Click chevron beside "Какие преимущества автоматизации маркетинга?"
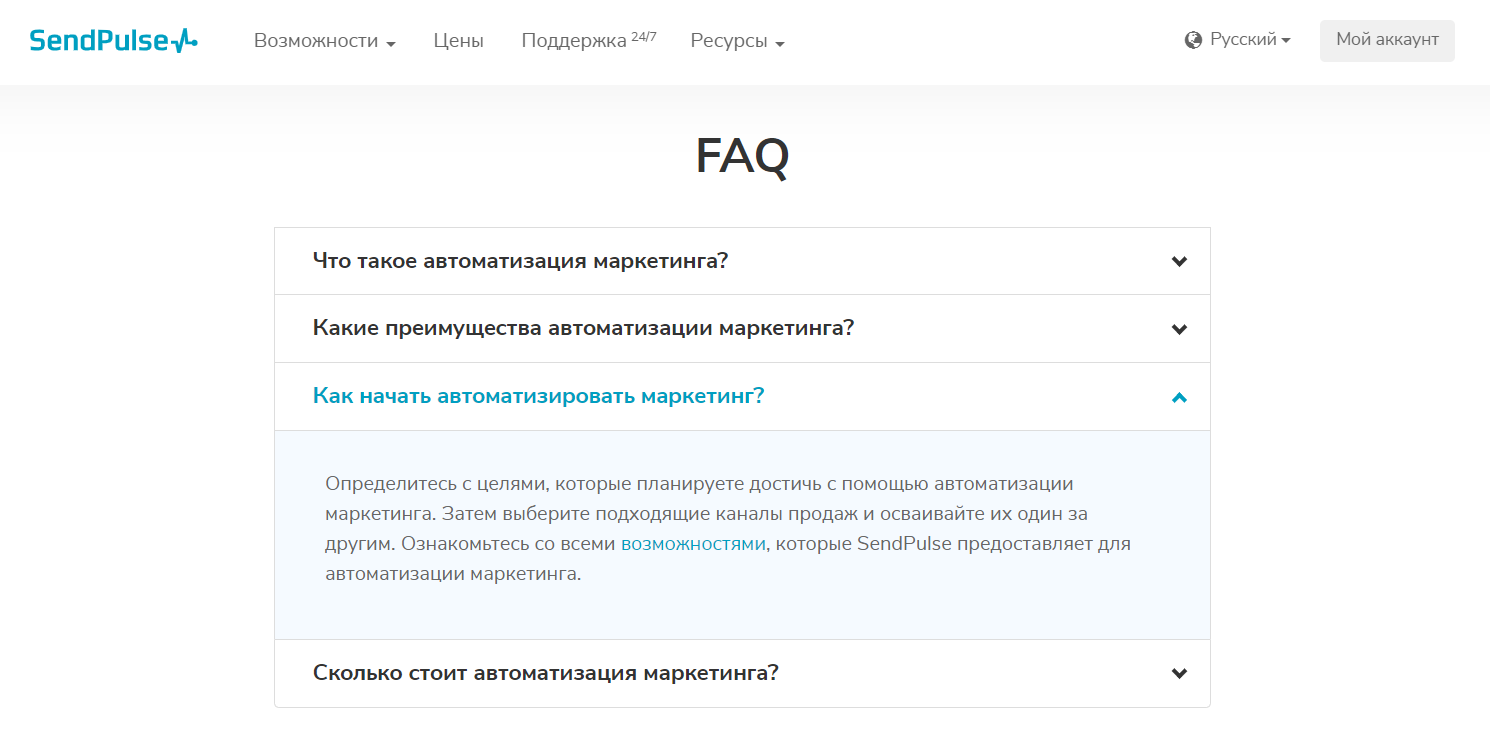The width and height of the screenshot is (1490, 753). (1179, 329)
